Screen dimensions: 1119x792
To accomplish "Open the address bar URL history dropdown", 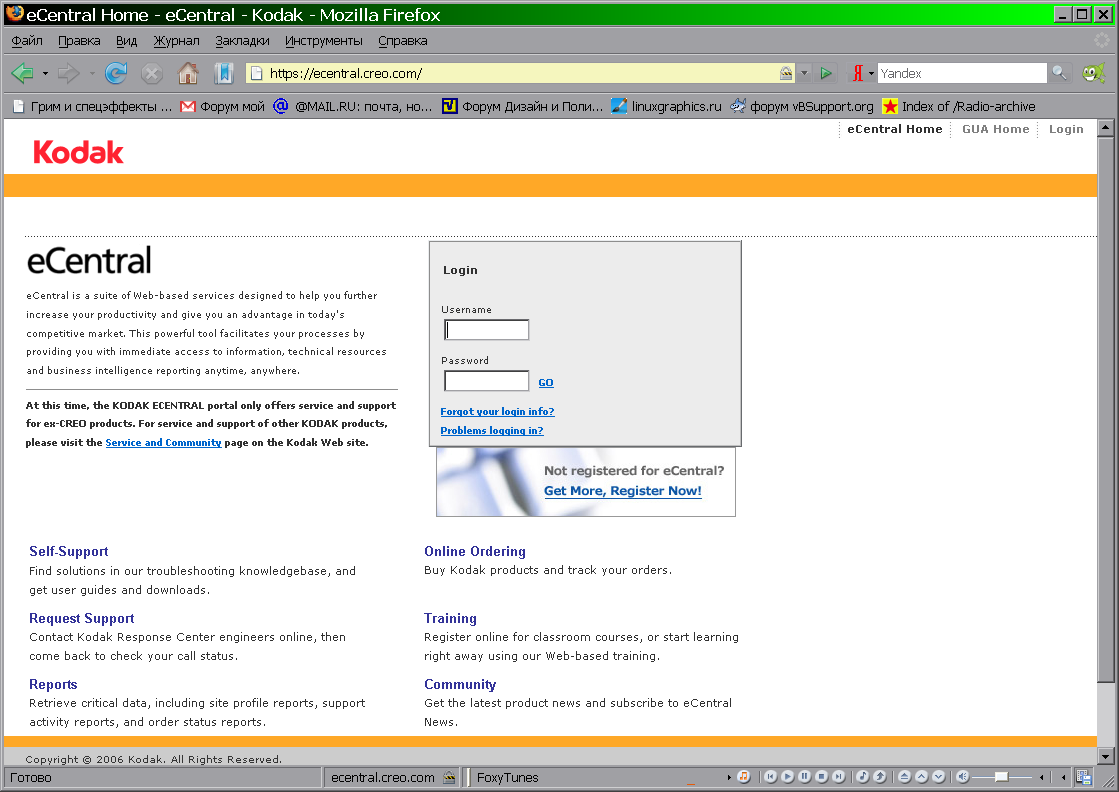I will pyautogui.click(x=804, y=73).
